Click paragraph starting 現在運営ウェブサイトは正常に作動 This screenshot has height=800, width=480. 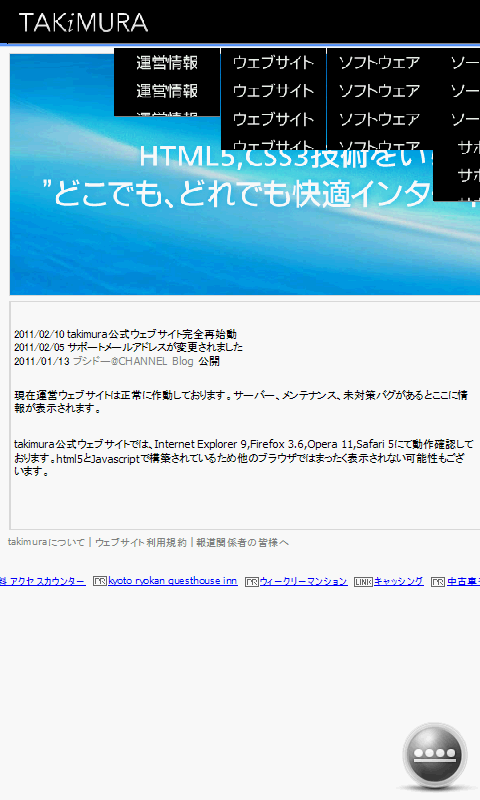point(241,402)
